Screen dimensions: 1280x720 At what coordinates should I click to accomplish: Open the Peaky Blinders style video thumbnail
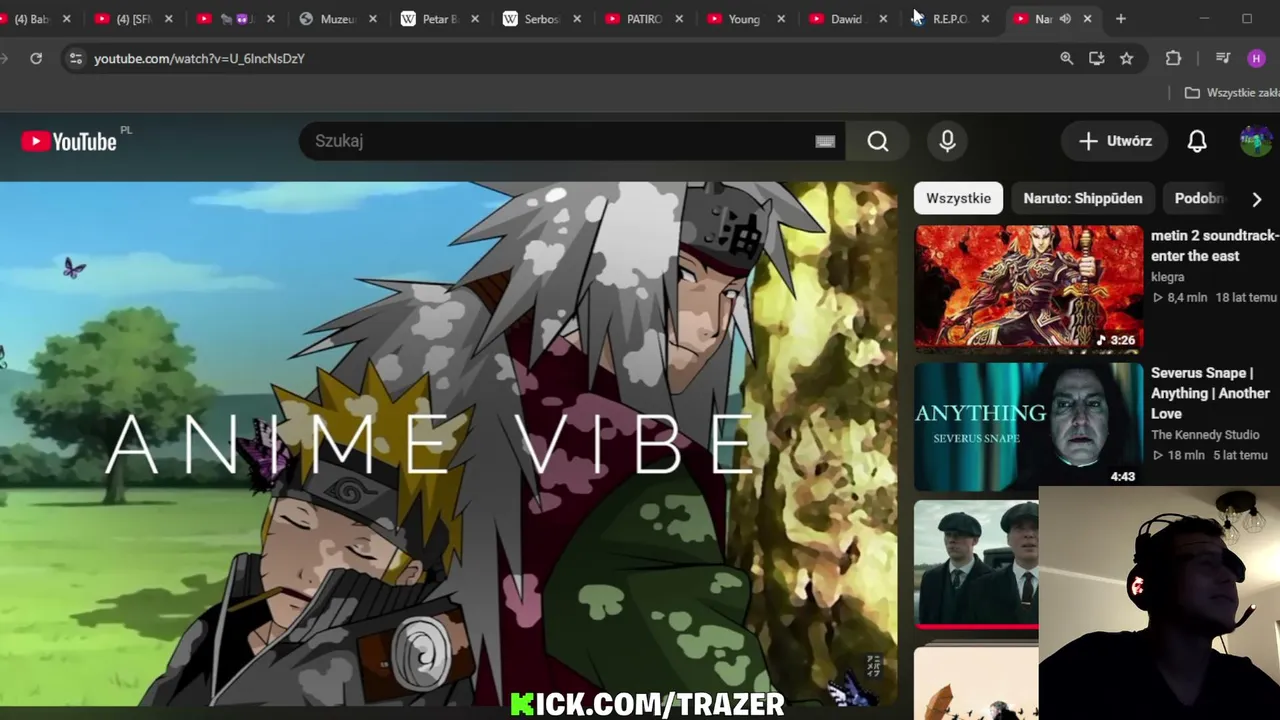[x=977, y=565]
